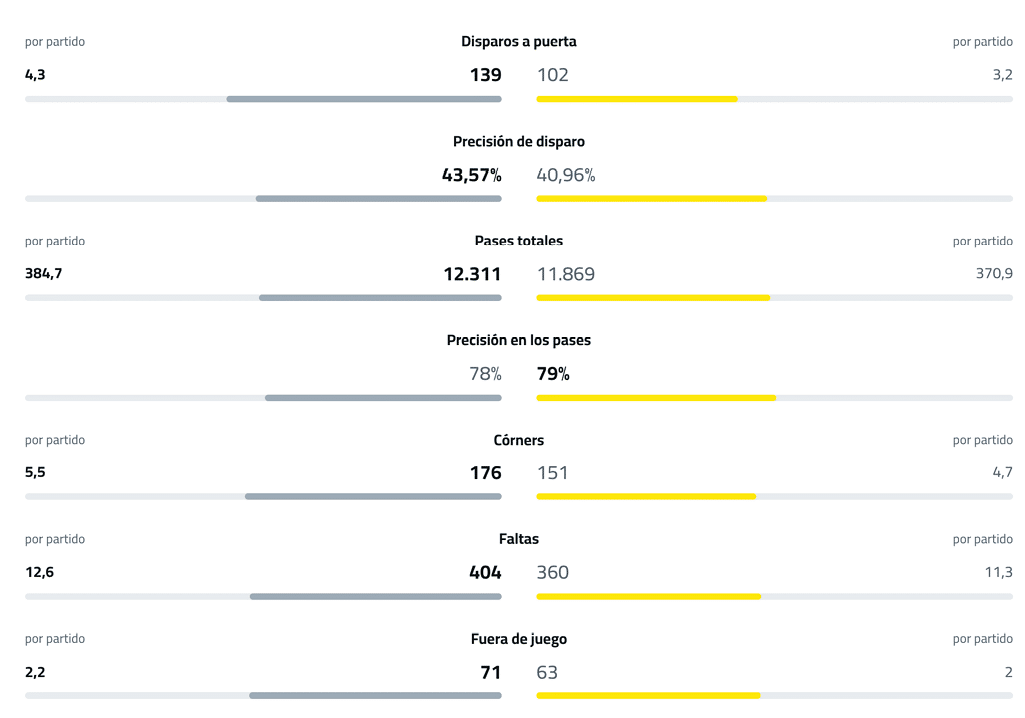Select the 384,7 passes per match value

coord(44,273)
